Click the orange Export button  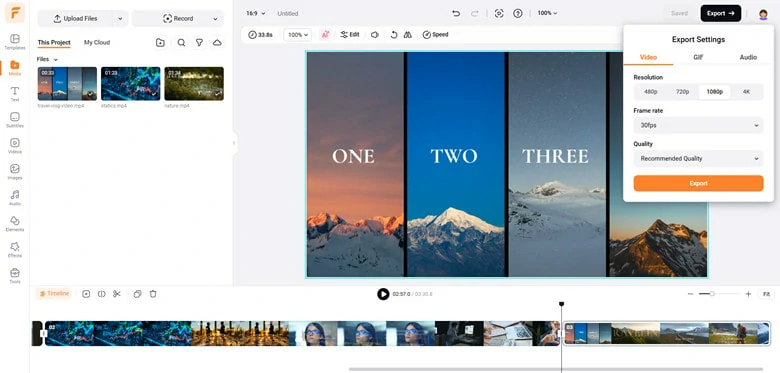pyautogui.click(x=698, y=183)
